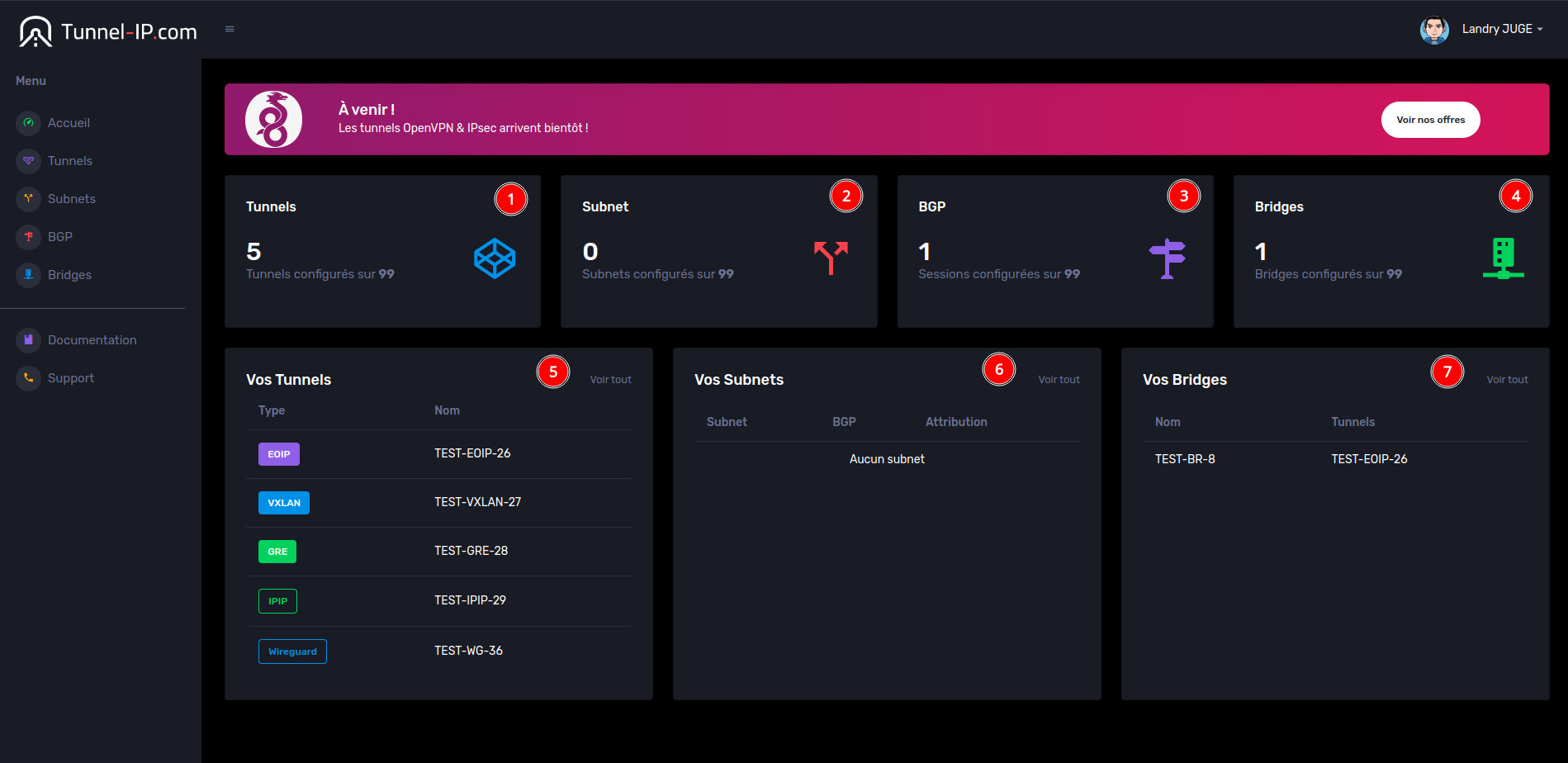The height and width of the screenshot is (763, 1568).
Task: Open Documentation from its sidebar icon
Action: (28, 339)
